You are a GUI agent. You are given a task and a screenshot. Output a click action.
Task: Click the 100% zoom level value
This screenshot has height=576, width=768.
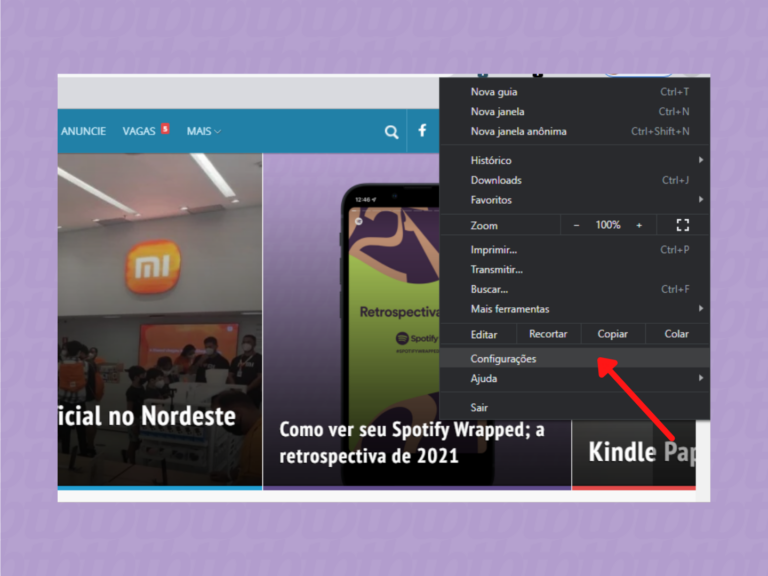pyautogui.click(x=608, y=225)
